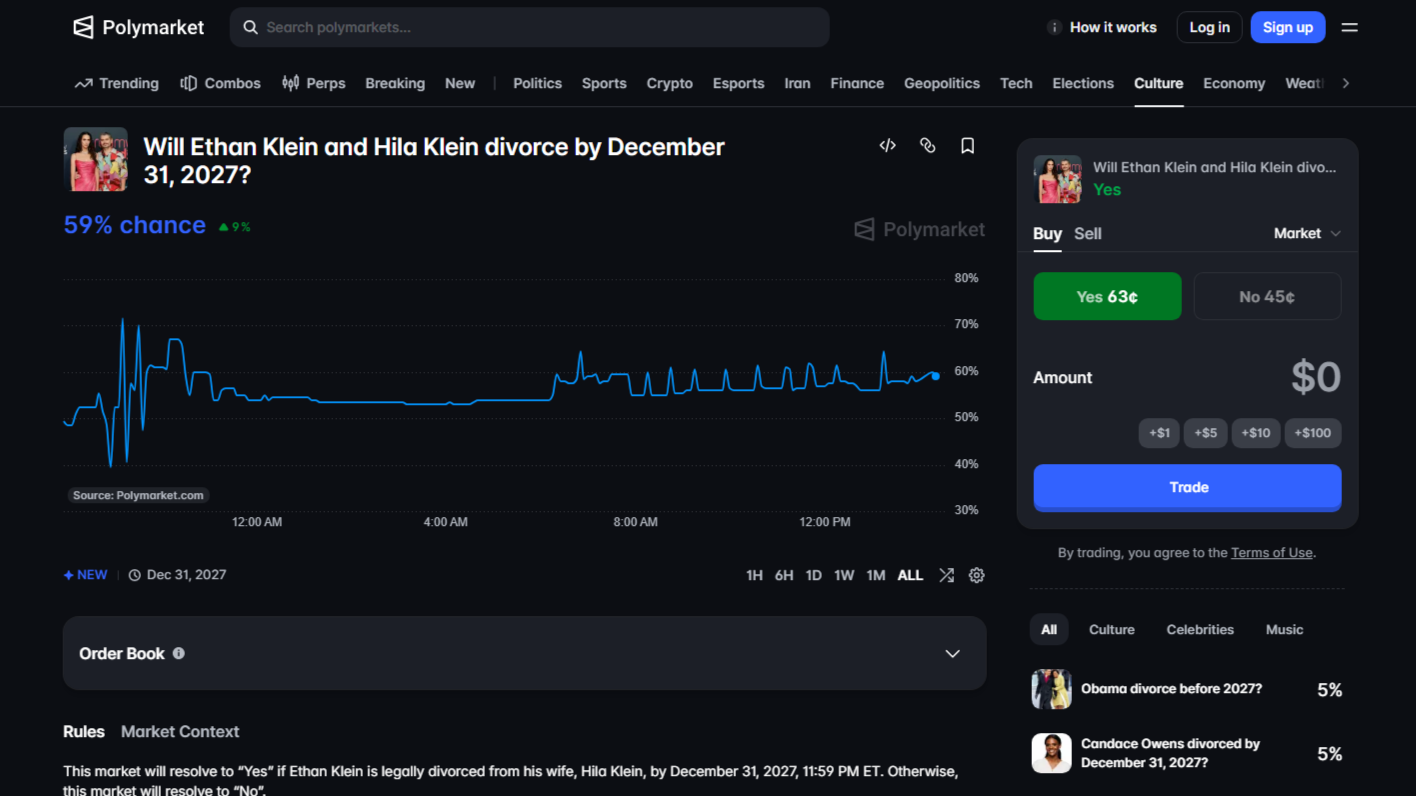The height and width of the screenshot is (796, 1416).
Task: Filter related markets by Music
Action: pyautogui.click(x=1284, y=629)
